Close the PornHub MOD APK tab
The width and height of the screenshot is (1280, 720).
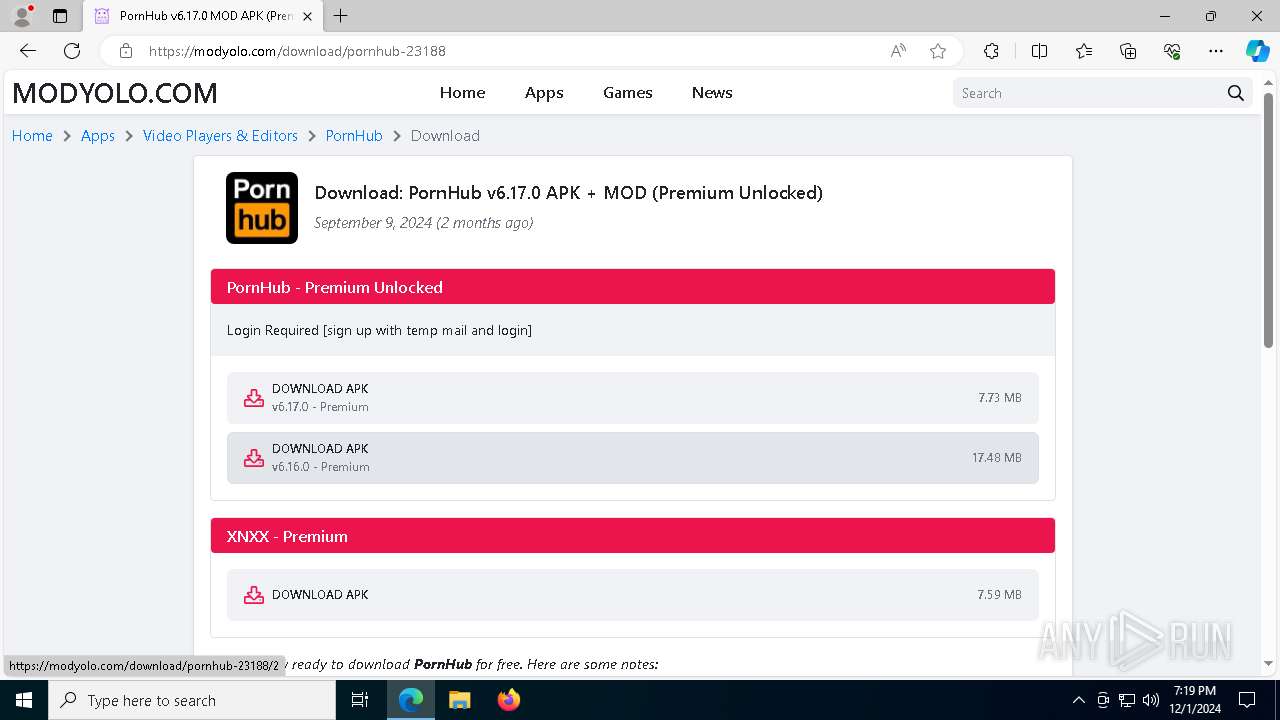(308, 16)
